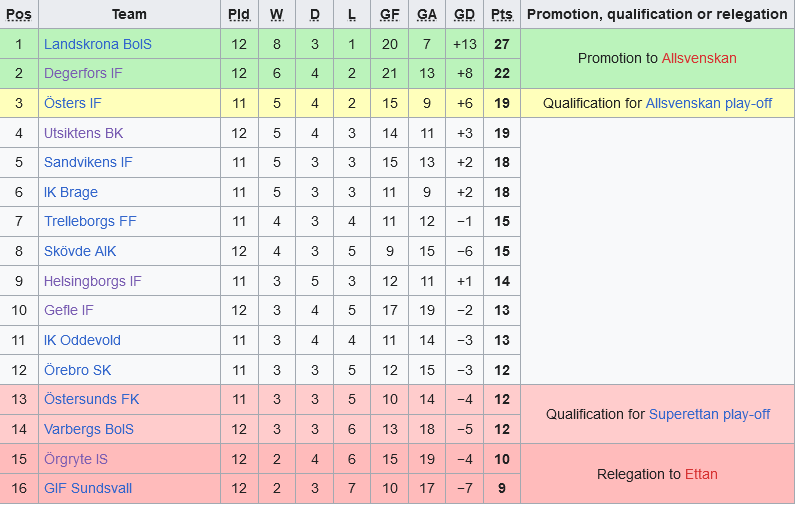Open Östersunds FK team link

91,399
